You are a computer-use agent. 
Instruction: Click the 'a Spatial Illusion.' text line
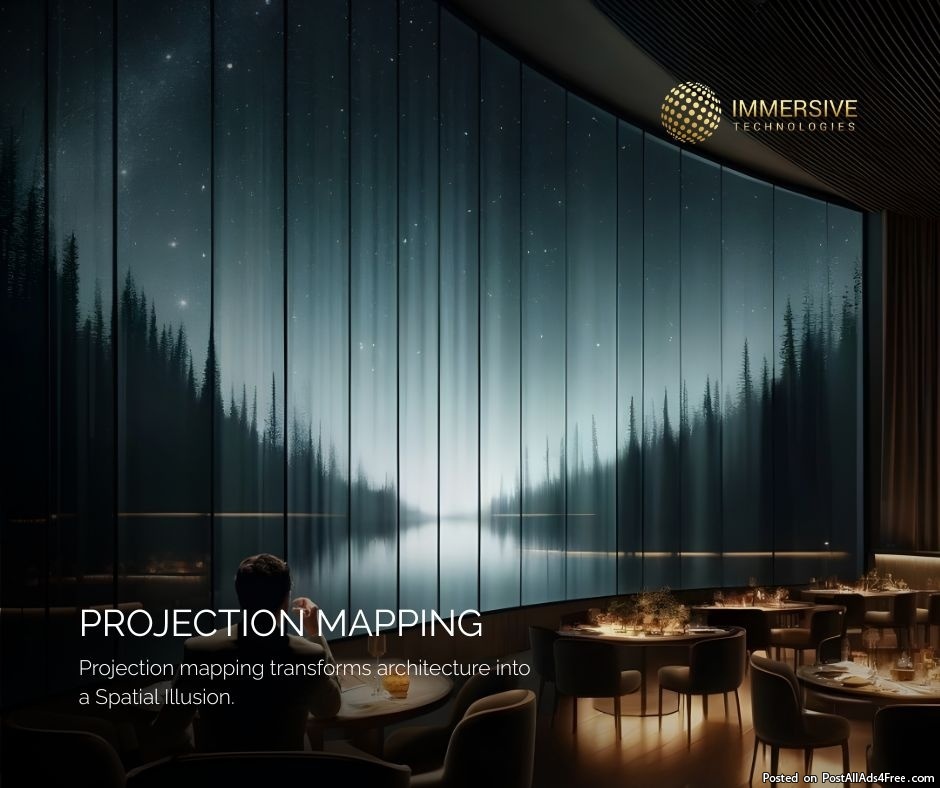[156, 697]
